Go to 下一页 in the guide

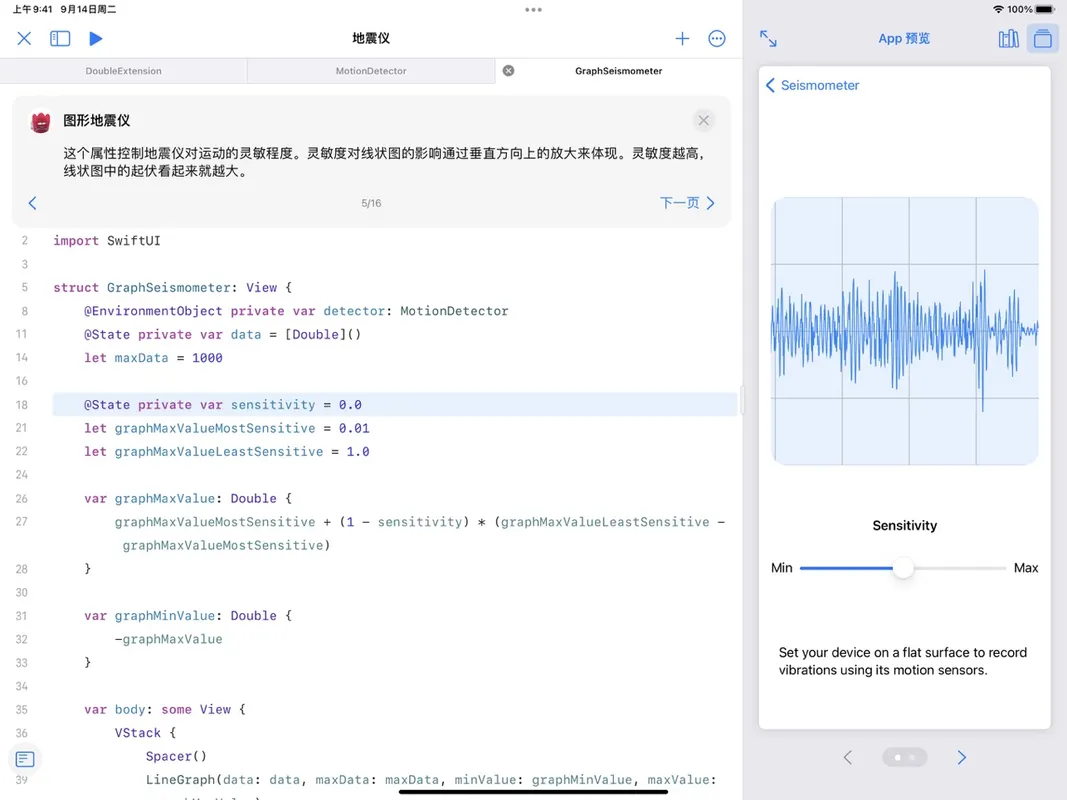tap(687, 203)
